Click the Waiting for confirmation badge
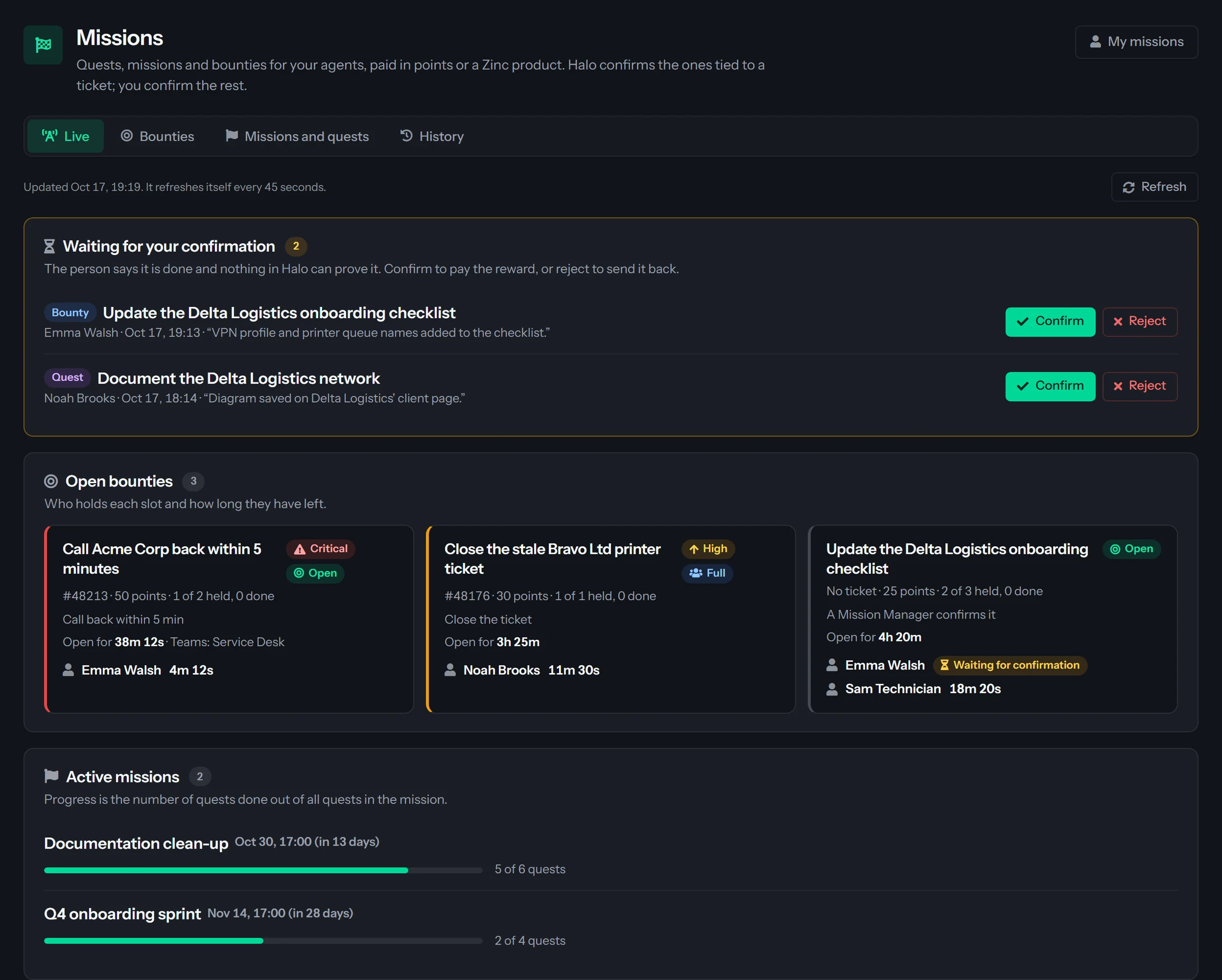Viewport: 1222px width, 980px height. pos(1010,665)
